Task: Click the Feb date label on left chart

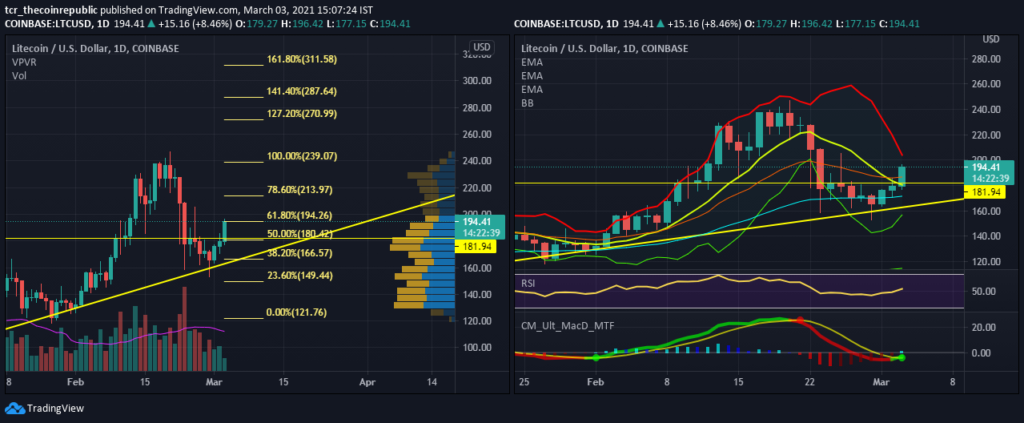Action: [75, 381]
